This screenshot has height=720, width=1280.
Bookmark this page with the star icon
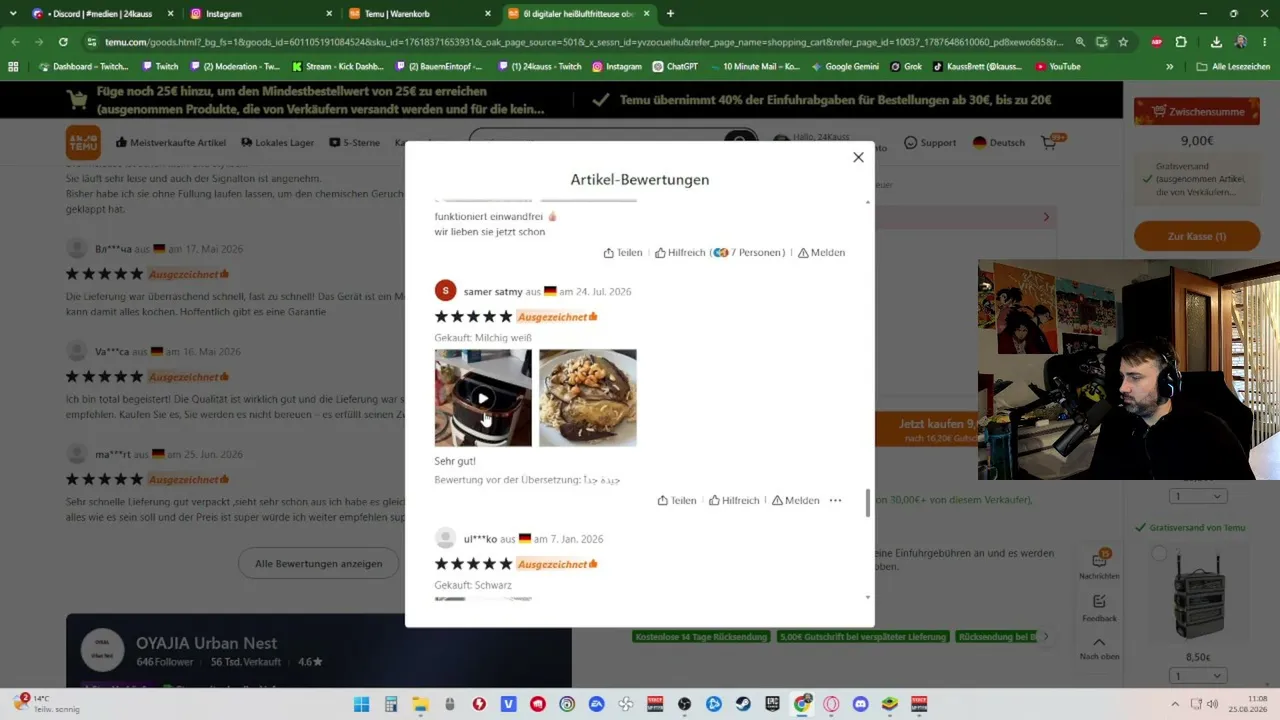click(1123, 42)
